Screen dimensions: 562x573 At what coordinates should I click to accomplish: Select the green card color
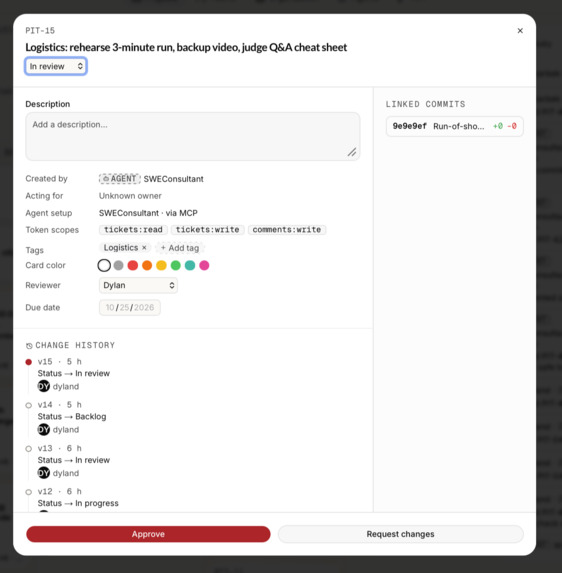pos(175,265)
